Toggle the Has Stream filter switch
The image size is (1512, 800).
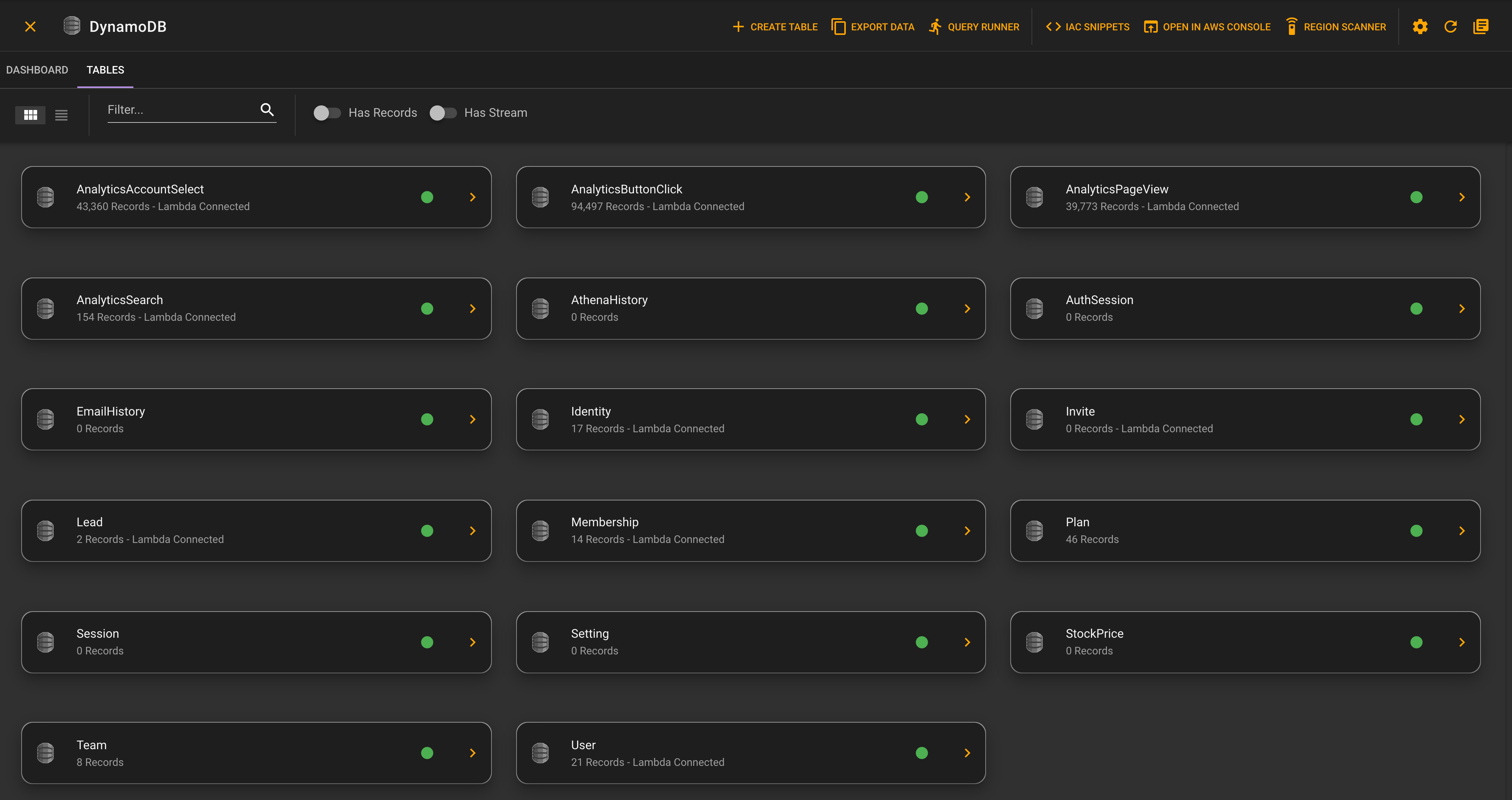[443, 113]
